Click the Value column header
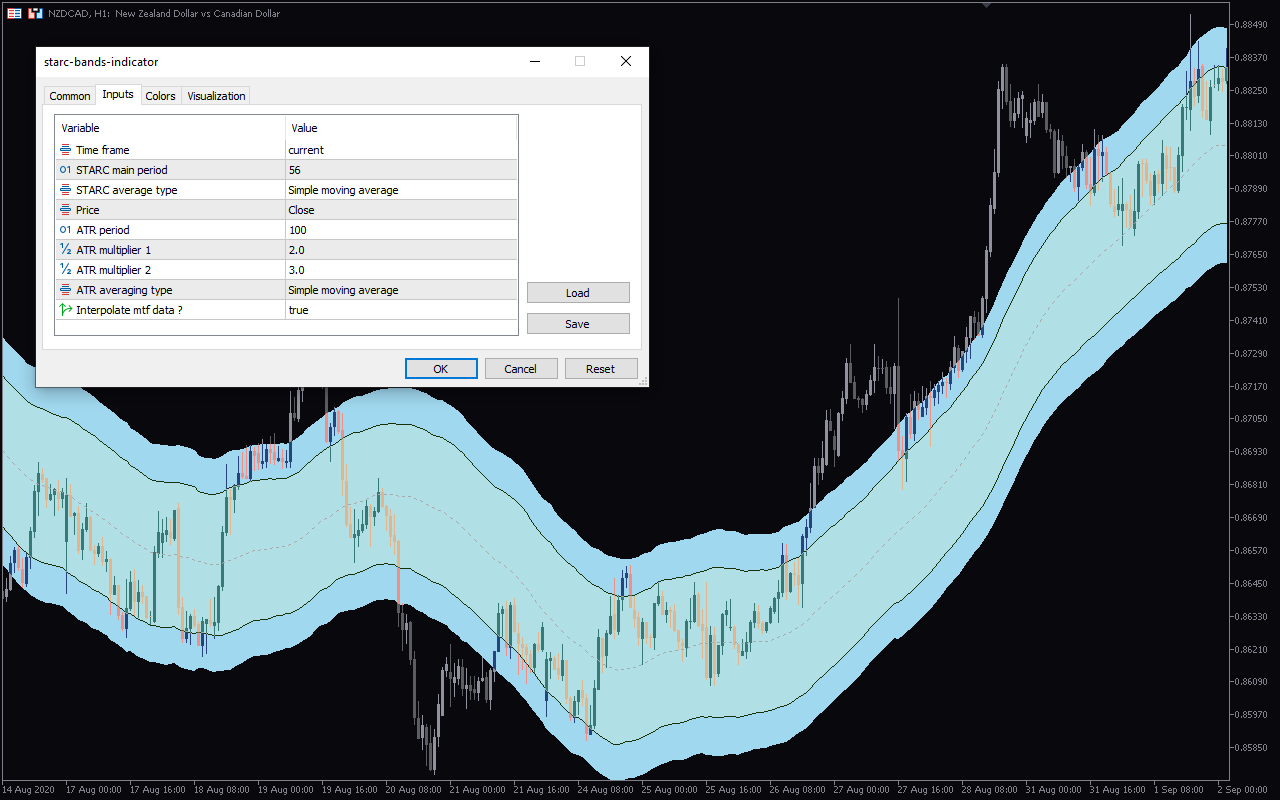Image resolution: width=1280 pixels, height=800 pixels. 401,128
